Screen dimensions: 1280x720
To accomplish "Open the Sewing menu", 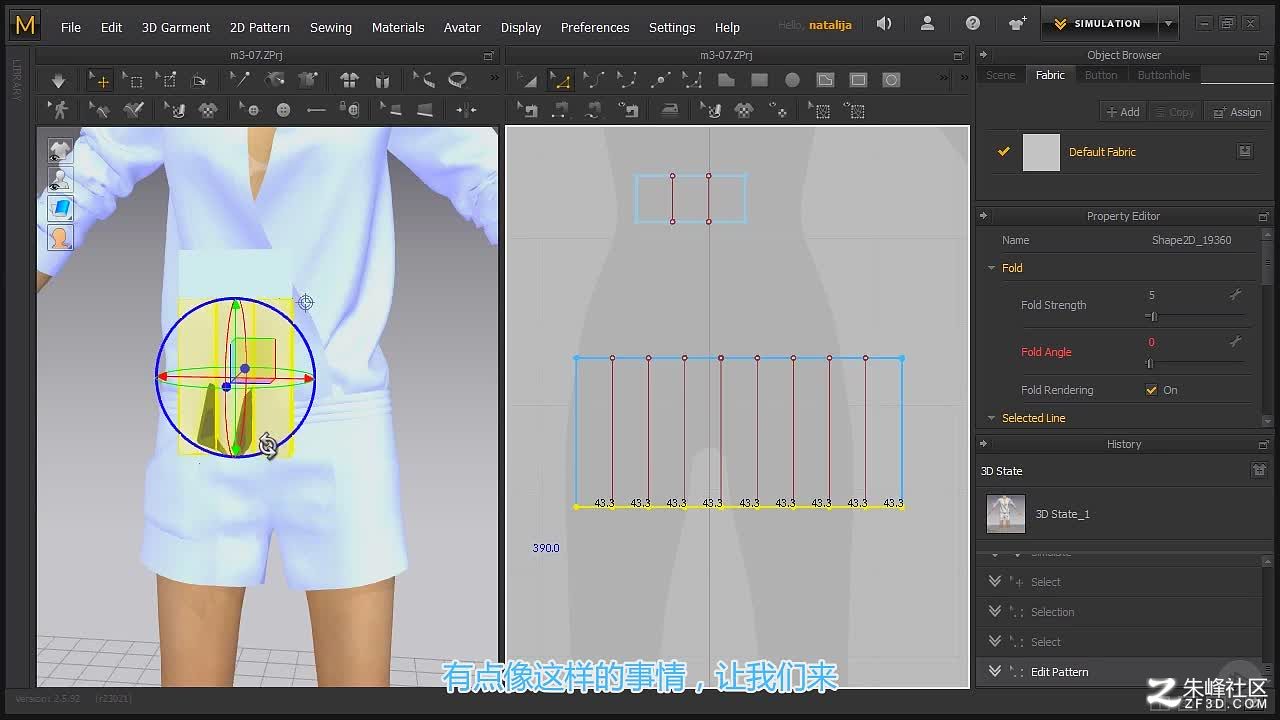I will (x=331, y=27).
